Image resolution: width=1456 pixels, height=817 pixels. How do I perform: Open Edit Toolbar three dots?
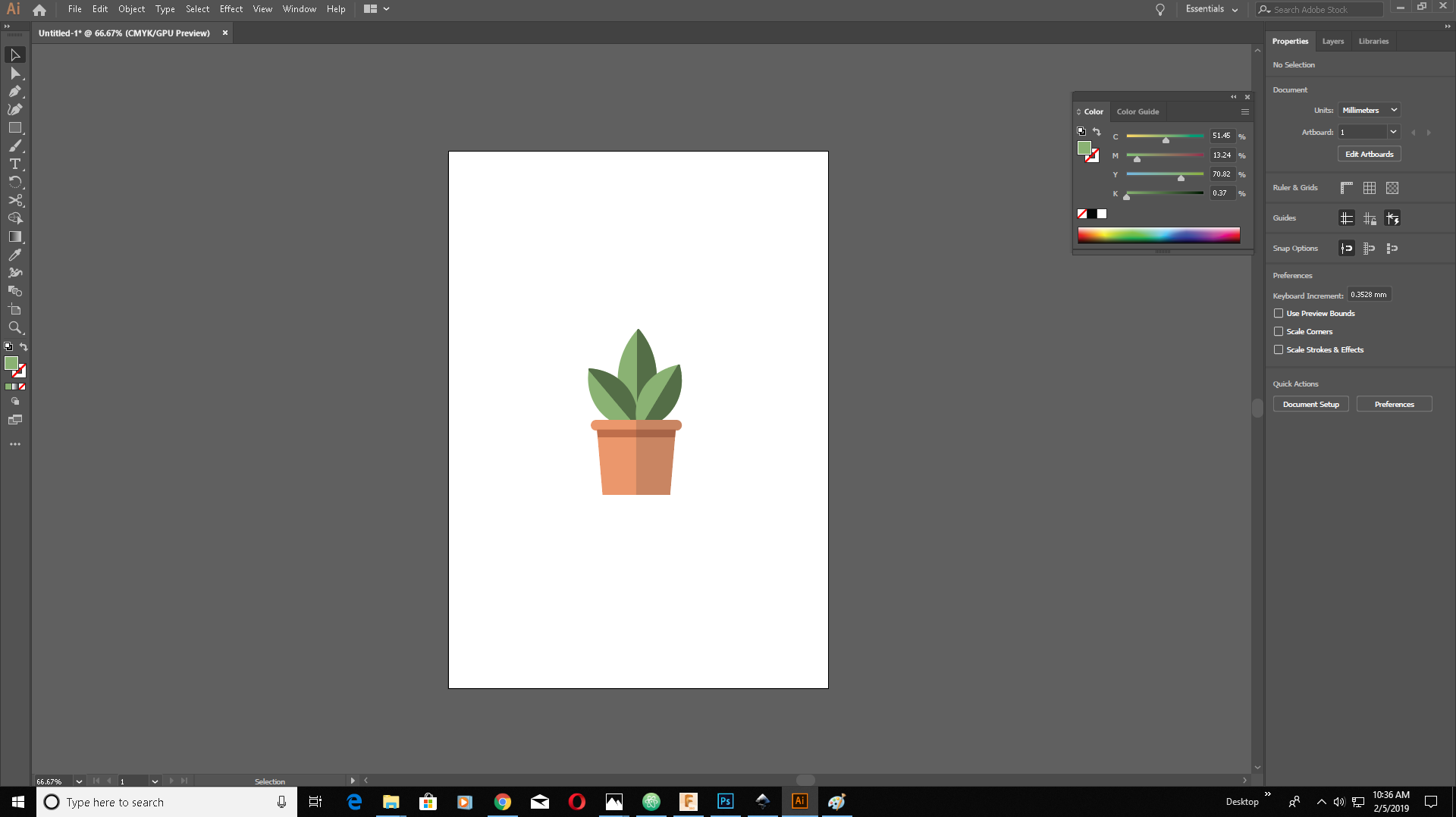click(x=15, y=444)
